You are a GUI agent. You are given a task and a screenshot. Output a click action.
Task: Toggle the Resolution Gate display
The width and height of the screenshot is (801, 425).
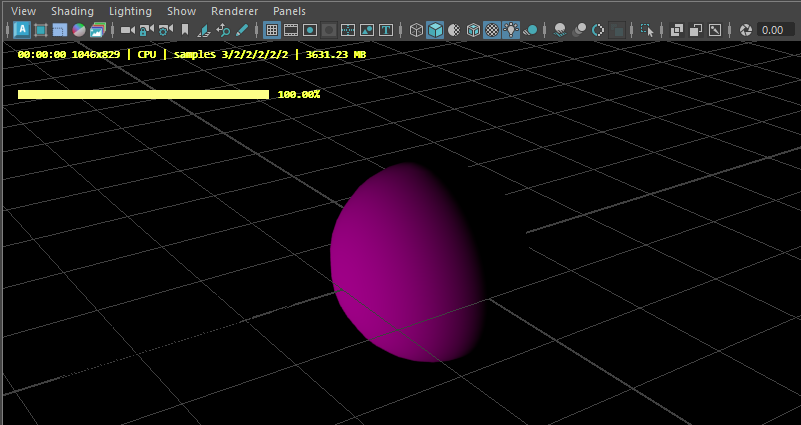tap(310, 30)
